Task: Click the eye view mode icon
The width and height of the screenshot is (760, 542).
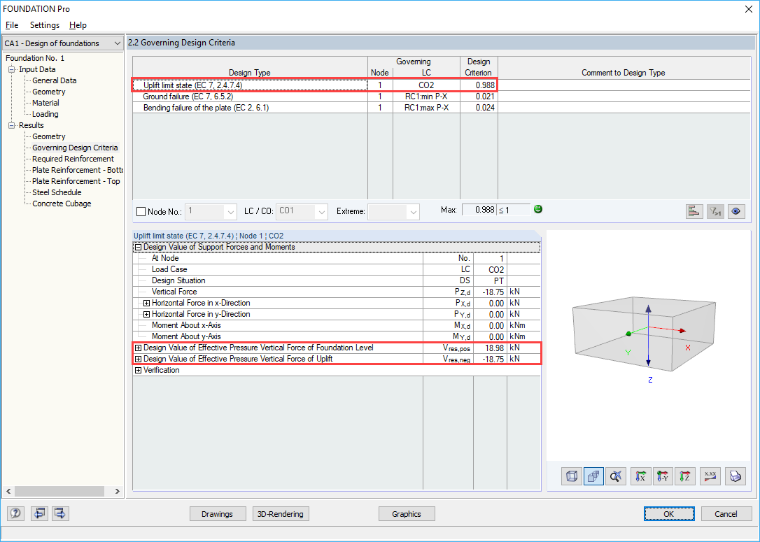Action: tap(736, 211)
